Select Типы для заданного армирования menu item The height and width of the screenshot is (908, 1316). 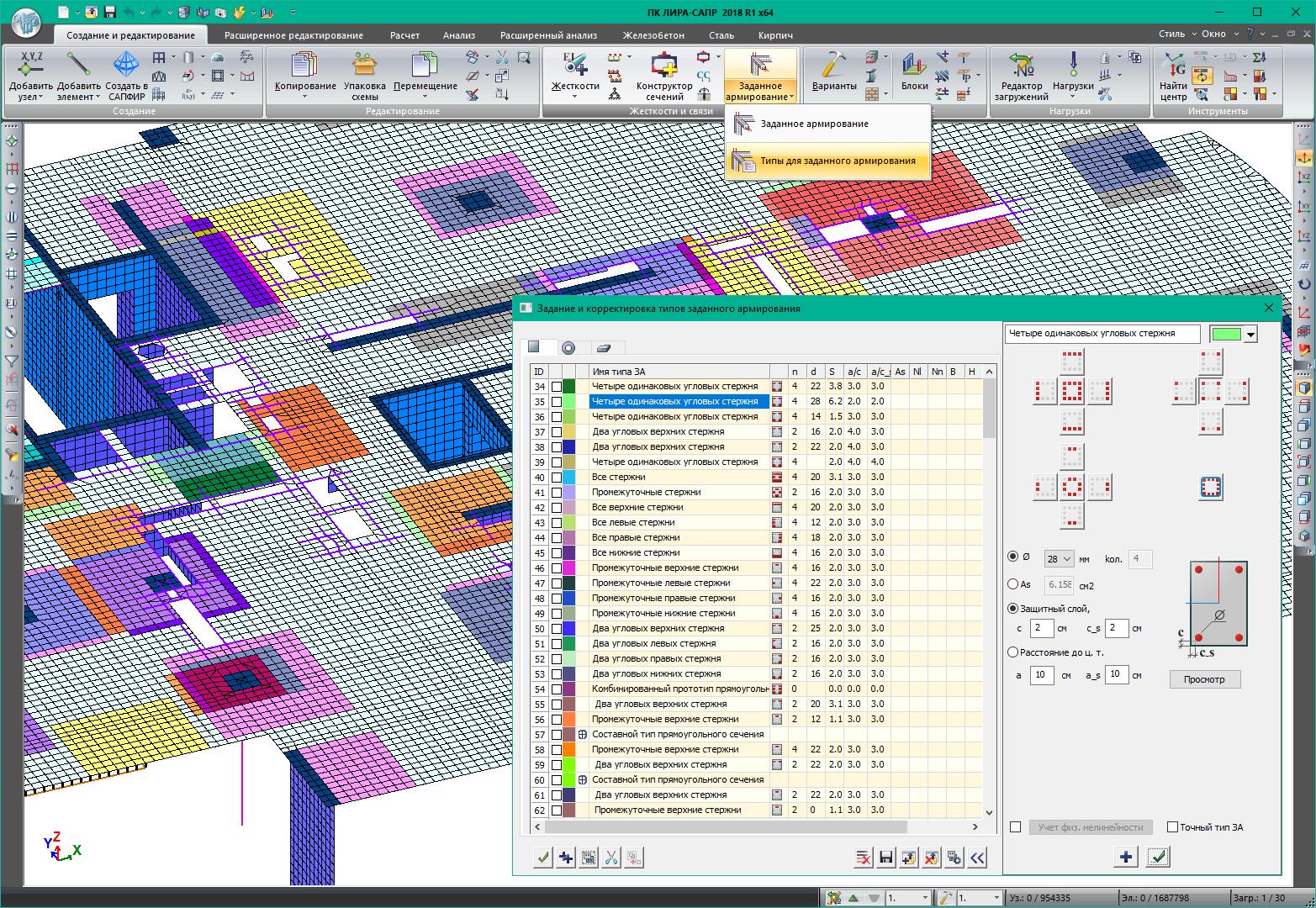click(837, 161)
